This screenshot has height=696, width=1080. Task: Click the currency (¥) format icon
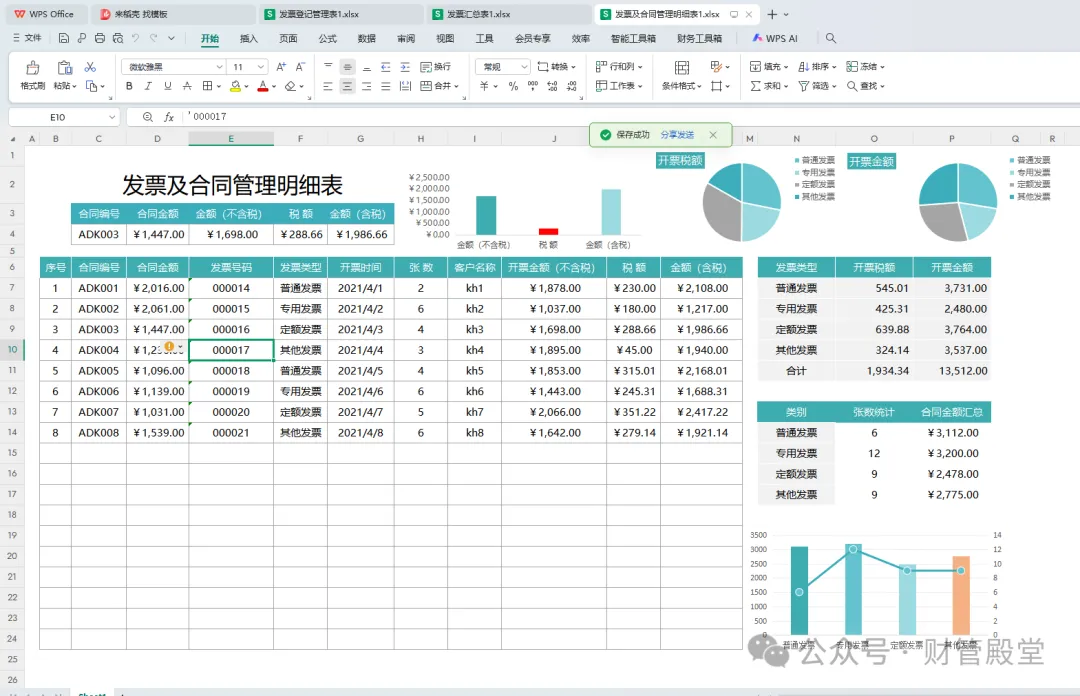pos(484,86)
